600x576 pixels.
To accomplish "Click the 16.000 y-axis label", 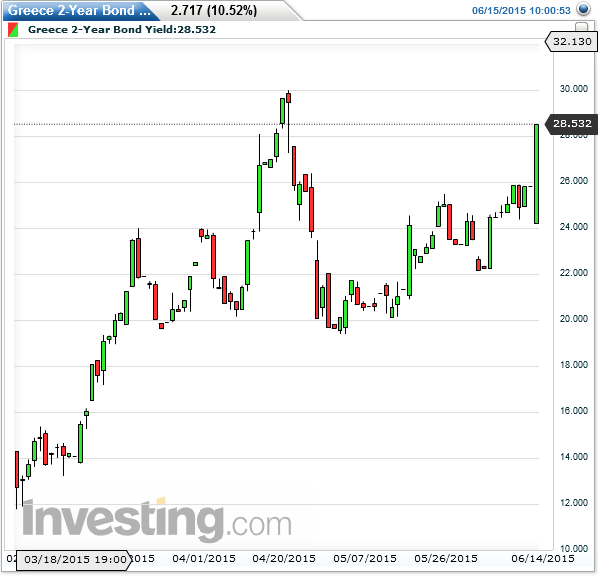I will (x=573, y=411).
